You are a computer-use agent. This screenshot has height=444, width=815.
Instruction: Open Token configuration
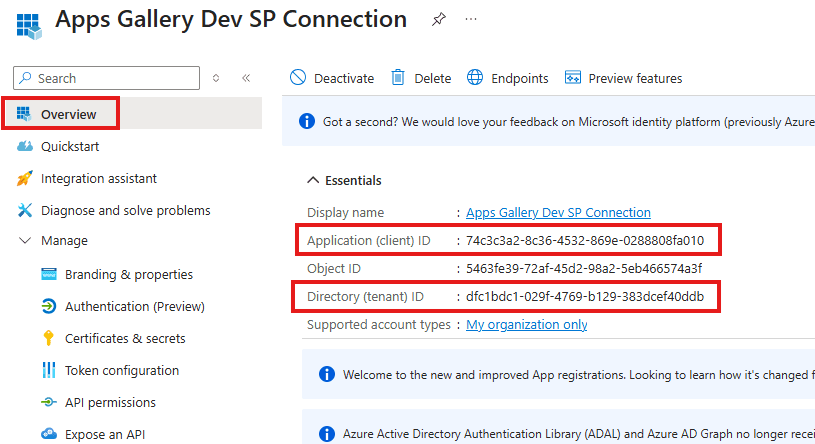[122, 371]
